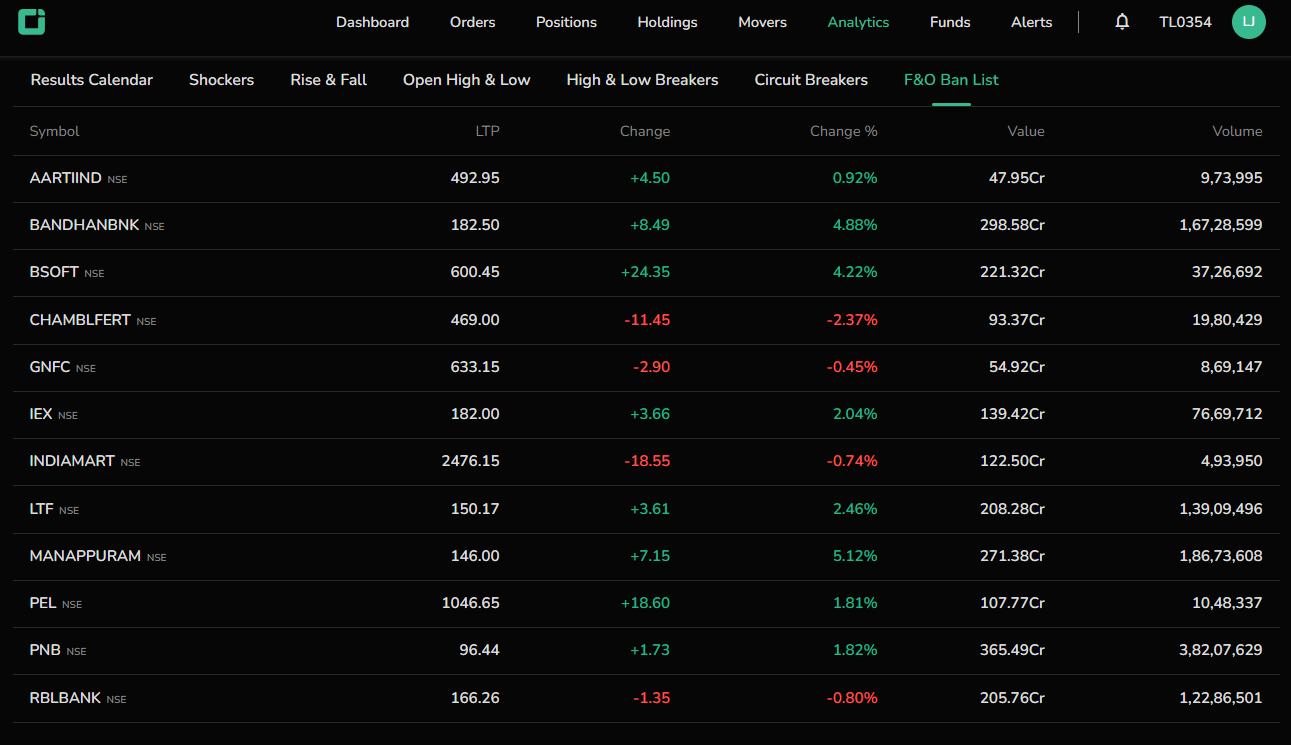Select the AARTIIND symbol row
This screenshot has height=745, width=1291.
(647, 179)
